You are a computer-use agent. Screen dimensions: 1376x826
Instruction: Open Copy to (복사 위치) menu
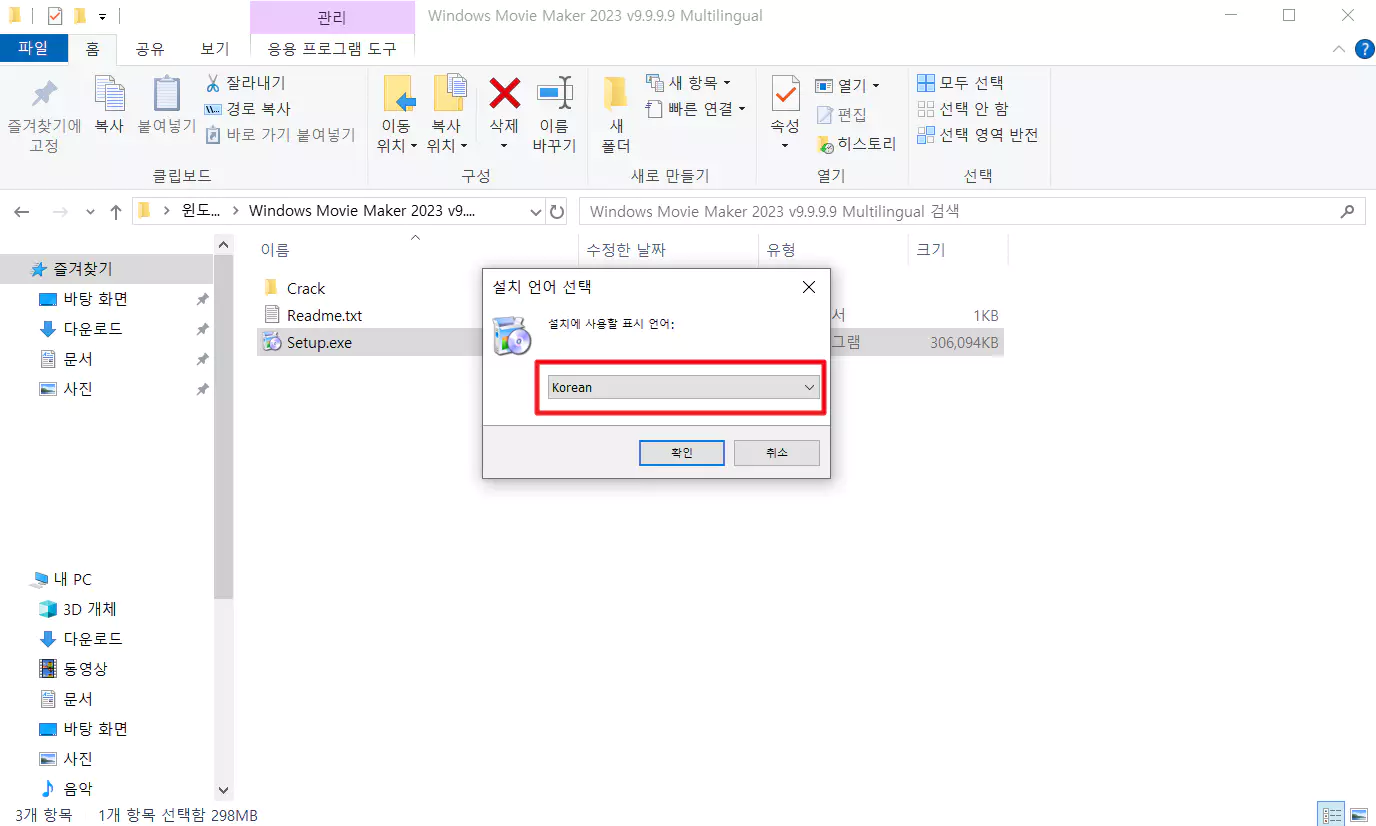447,114
